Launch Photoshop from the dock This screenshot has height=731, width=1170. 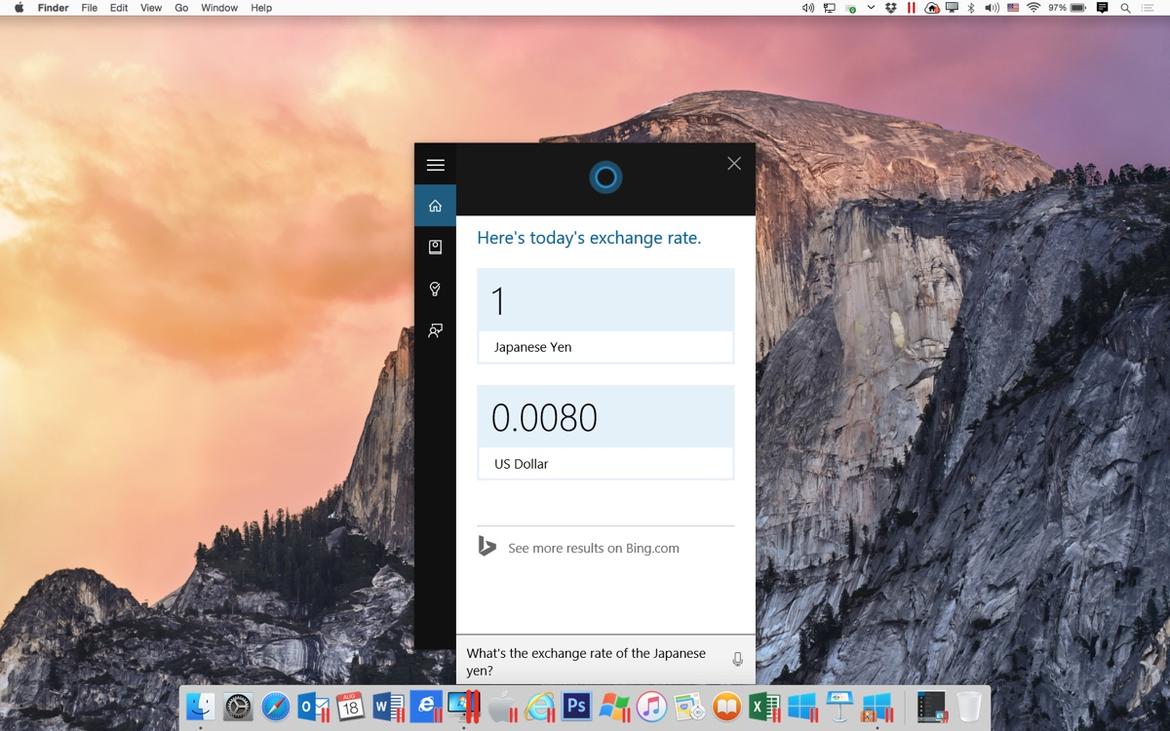click(x=576, y=706)
